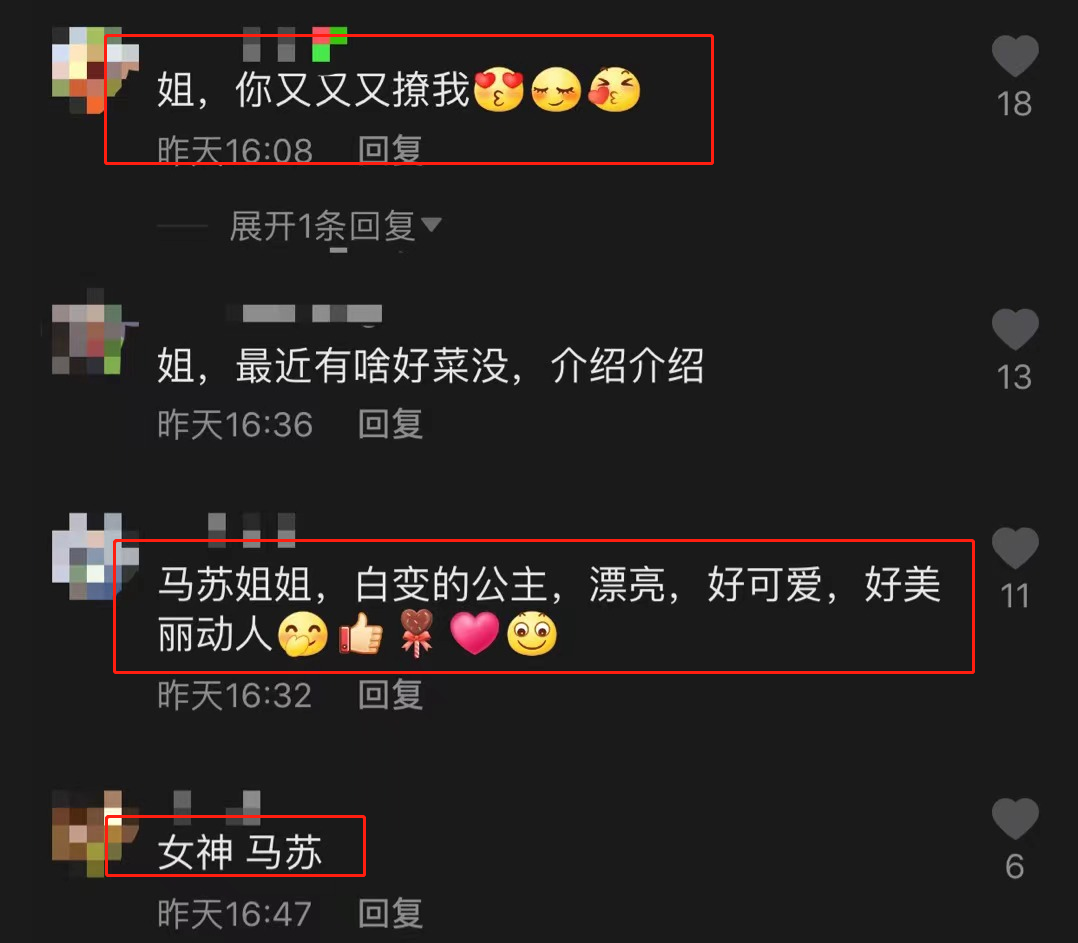Tap the thumbs-up emoji in third comment
The height and width of the screenshot is (943, 1078).
[x=361, y=633]
